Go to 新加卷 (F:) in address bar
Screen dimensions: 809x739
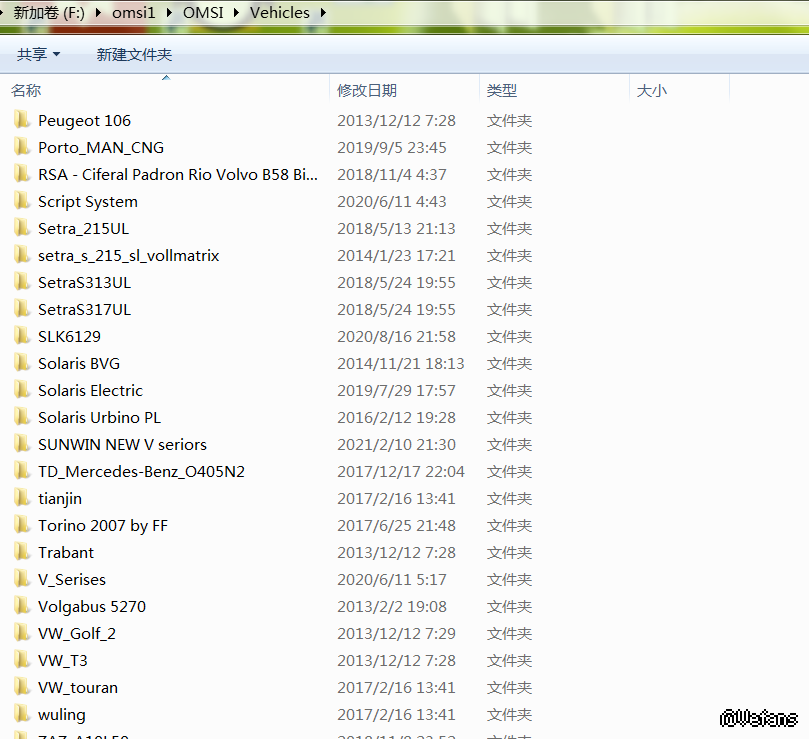tap(49, 12)
